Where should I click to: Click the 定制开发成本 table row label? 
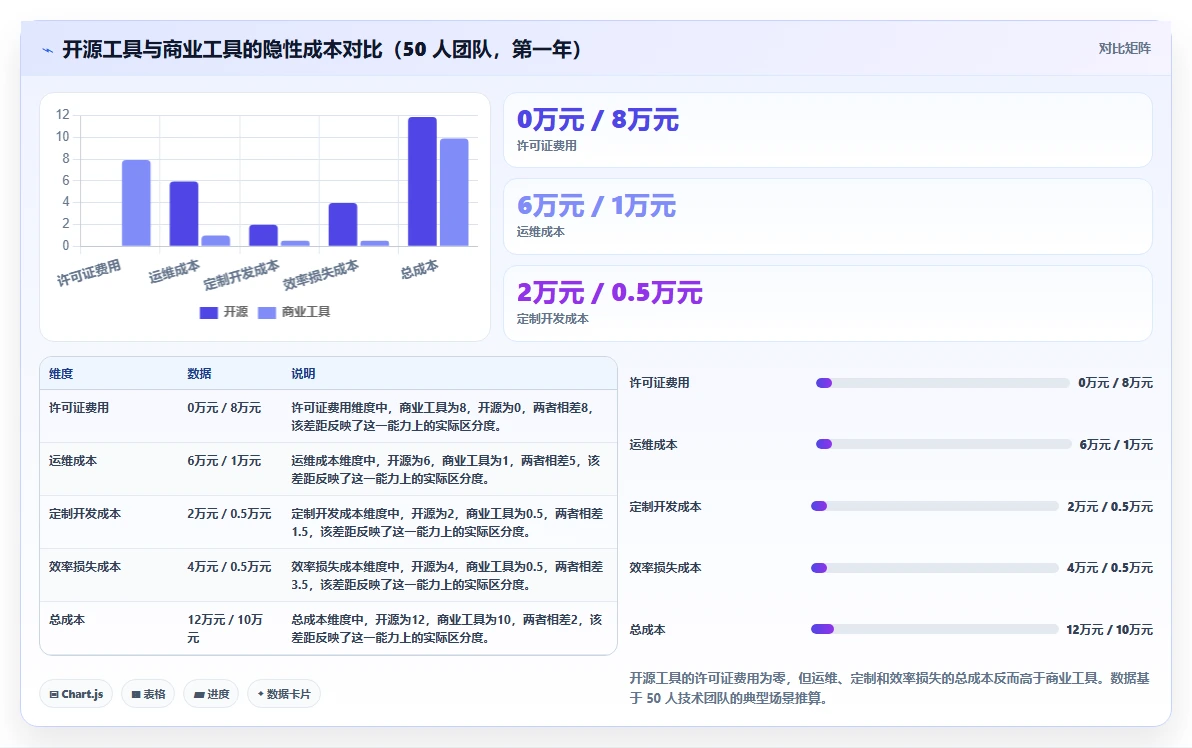(x=85, y=515)
